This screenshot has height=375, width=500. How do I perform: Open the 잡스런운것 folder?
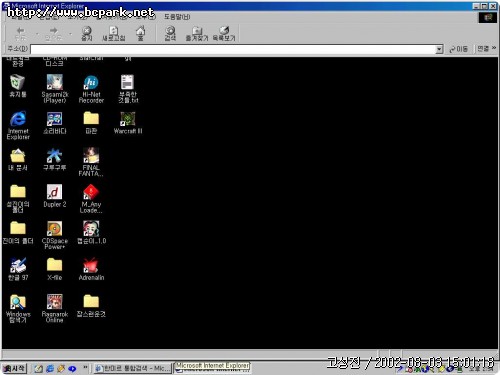click(91, 306)
